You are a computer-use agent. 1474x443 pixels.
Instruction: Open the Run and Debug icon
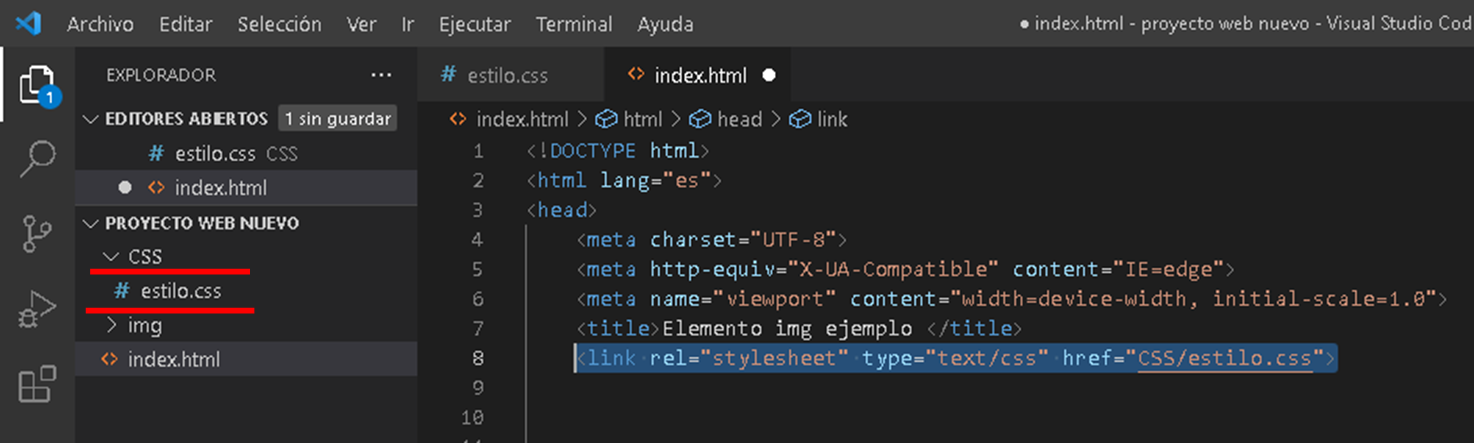(38, 309)
